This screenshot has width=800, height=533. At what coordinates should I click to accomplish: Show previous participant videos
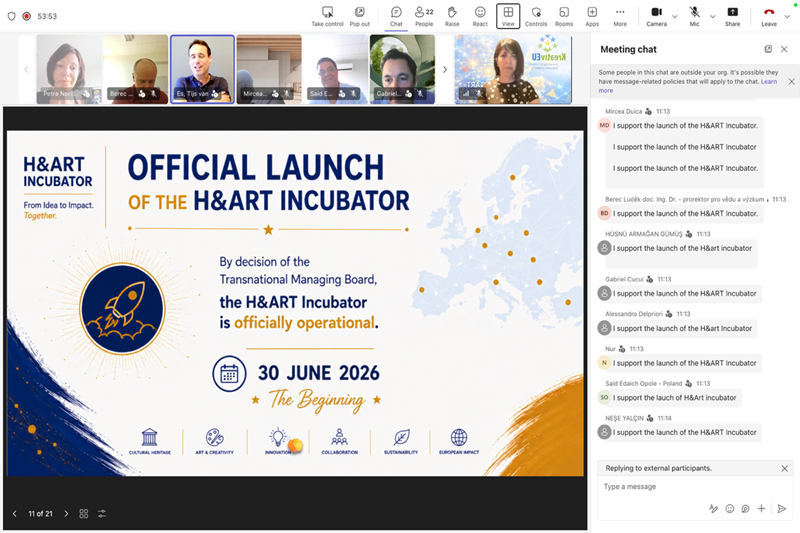point(26,69)
